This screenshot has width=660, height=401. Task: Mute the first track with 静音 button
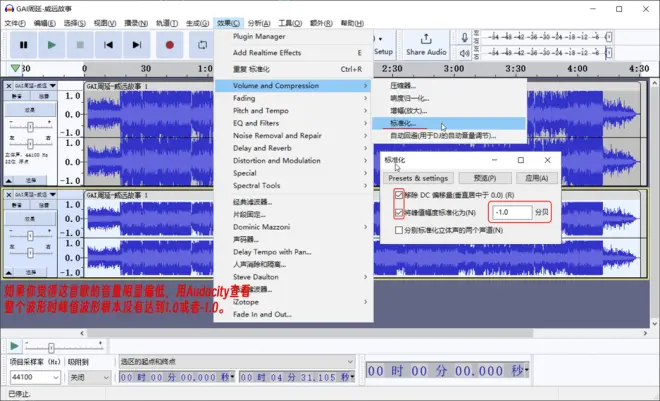tap(17, 96)
